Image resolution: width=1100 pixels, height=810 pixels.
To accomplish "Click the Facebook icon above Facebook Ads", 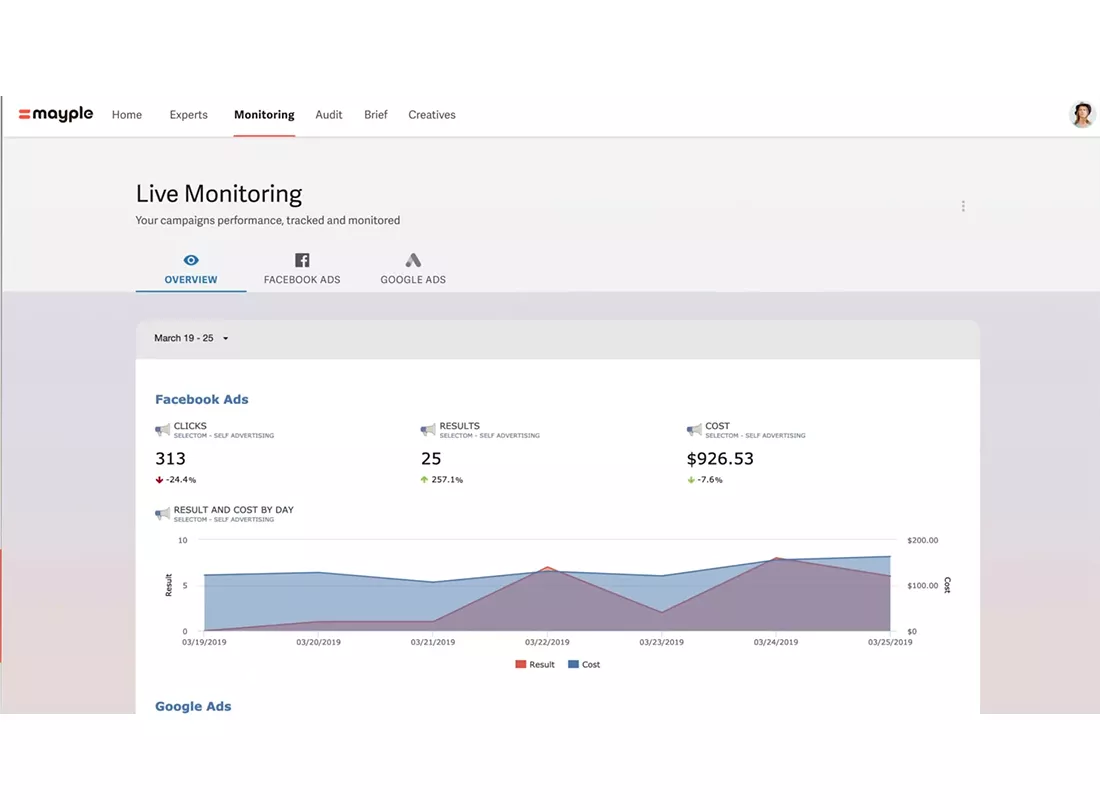I will [x=302, y=260].
